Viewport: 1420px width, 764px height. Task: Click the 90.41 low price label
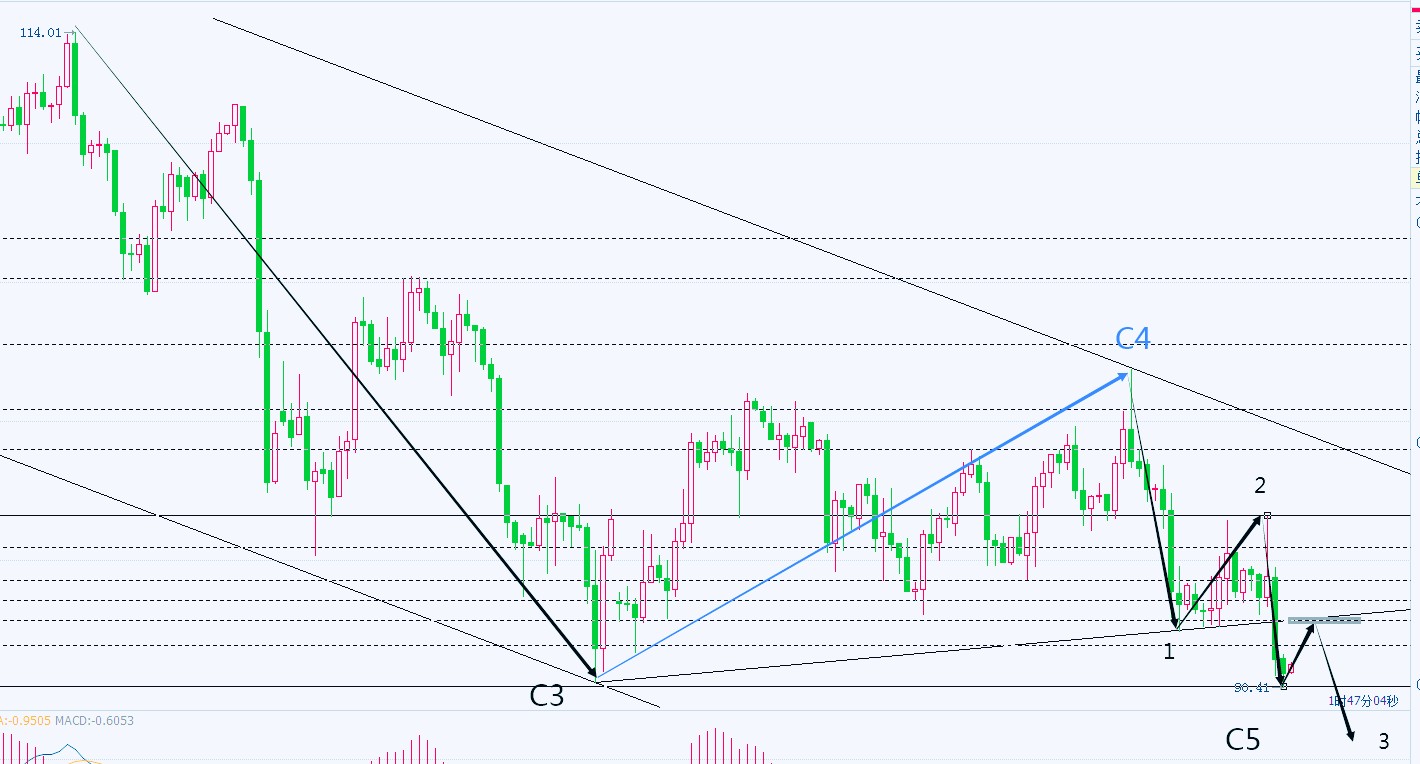[x=1251, y=688]
